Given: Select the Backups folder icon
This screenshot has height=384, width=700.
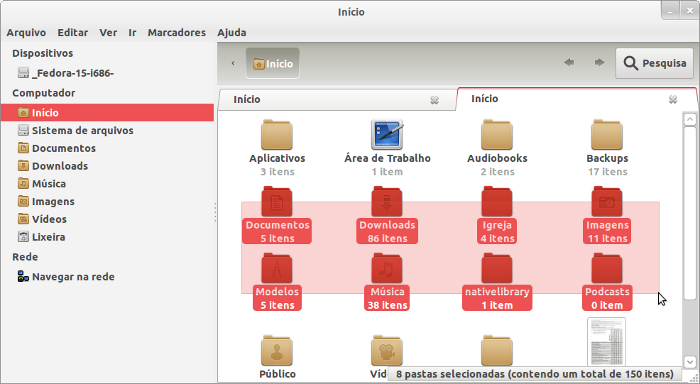Looking at the screenshot, I should pyautogui.click(x=607, y=134).
